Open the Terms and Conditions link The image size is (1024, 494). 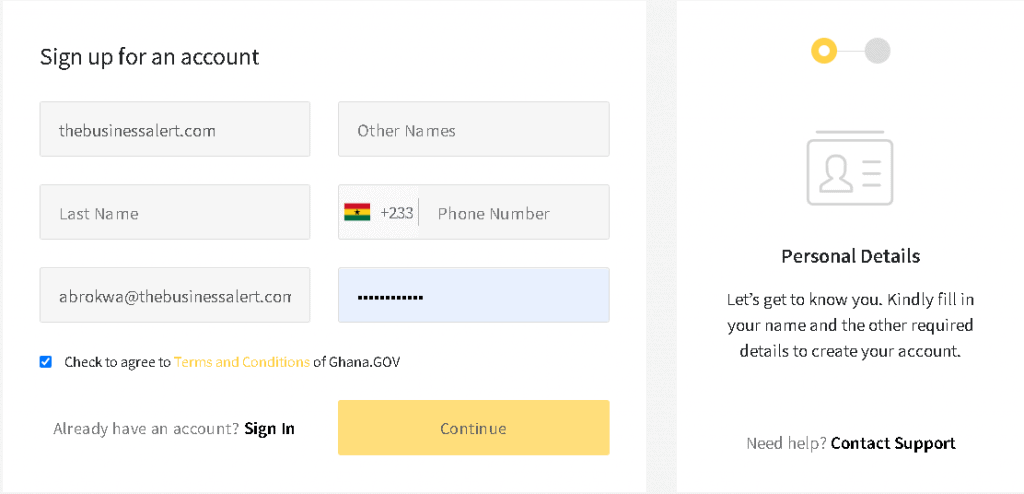(242, 362)
